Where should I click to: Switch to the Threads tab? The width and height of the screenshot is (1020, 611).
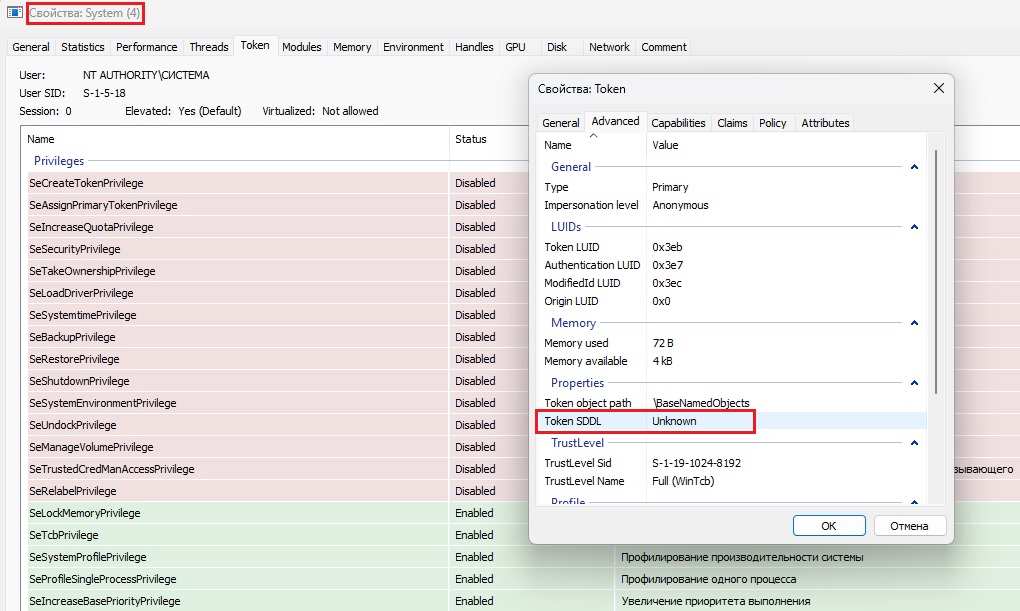209,47
